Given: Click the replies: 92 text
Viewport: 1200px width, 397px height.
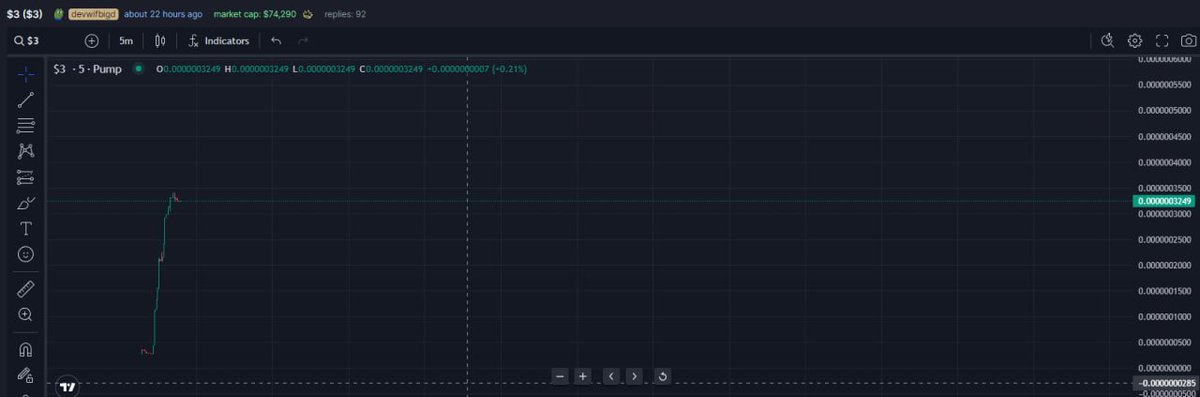Looking at the screenshot, I should [x=345, y=14].
